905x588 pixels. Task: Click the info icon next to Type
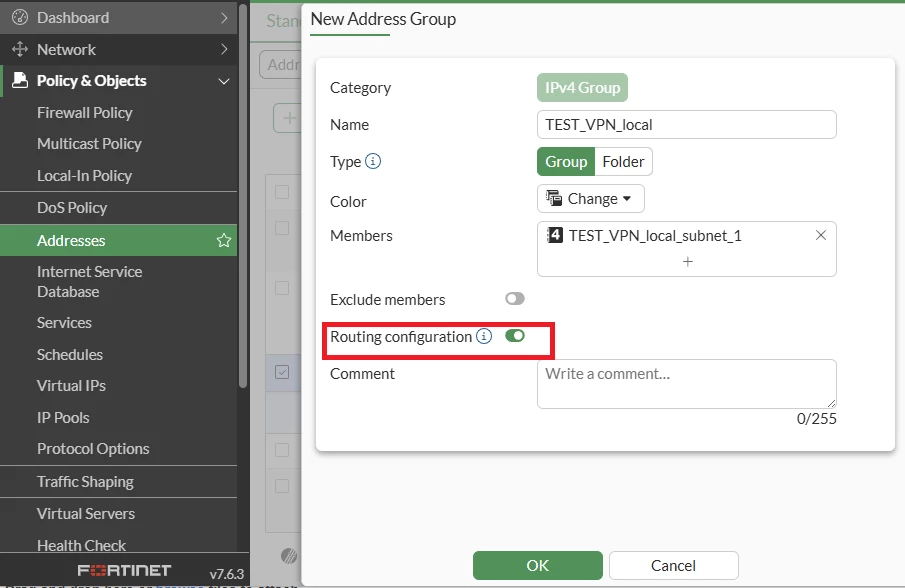point(373,161)
